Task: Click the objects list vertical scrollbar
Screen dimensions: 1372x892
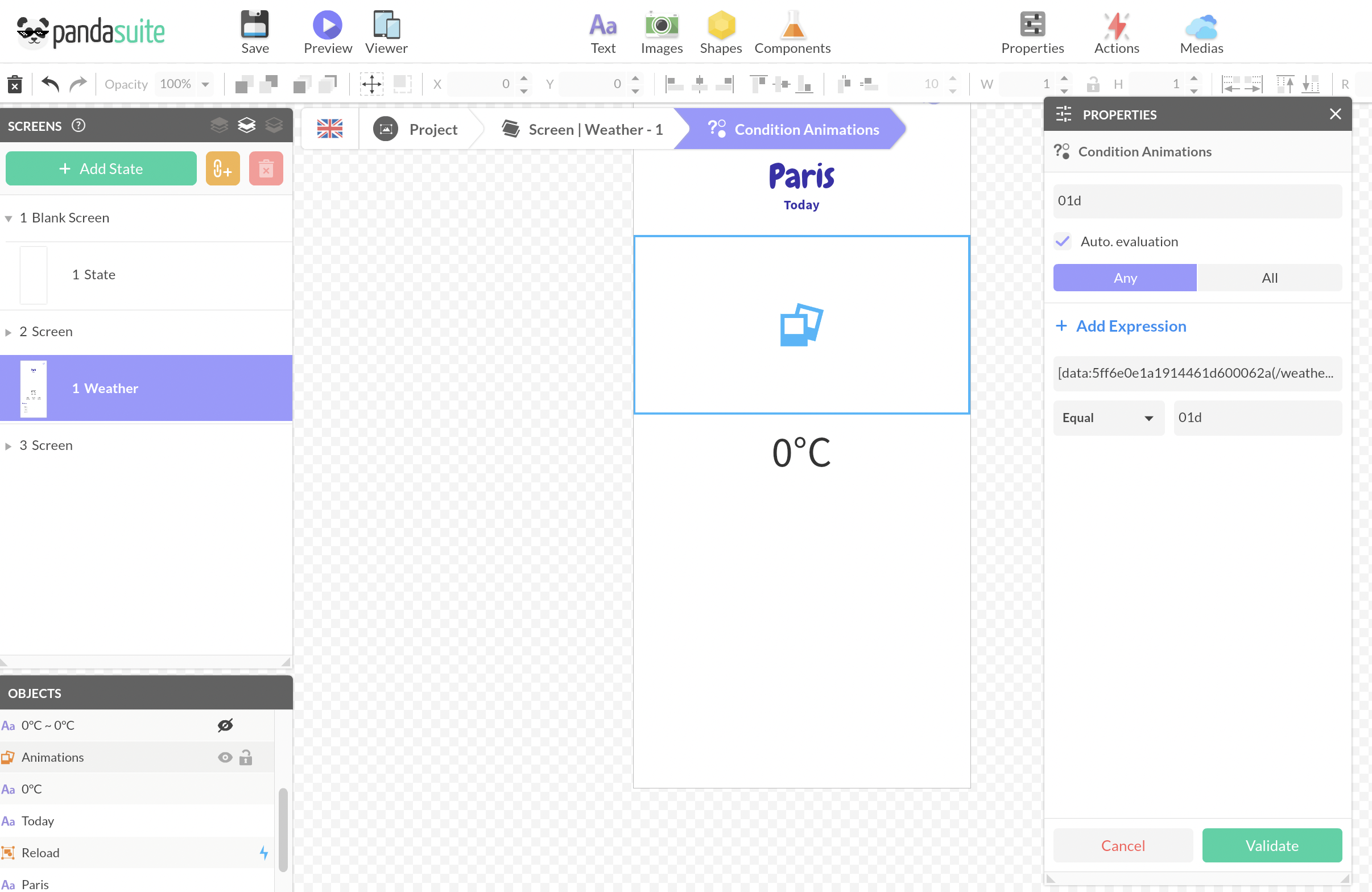Action: coord(283,829)
